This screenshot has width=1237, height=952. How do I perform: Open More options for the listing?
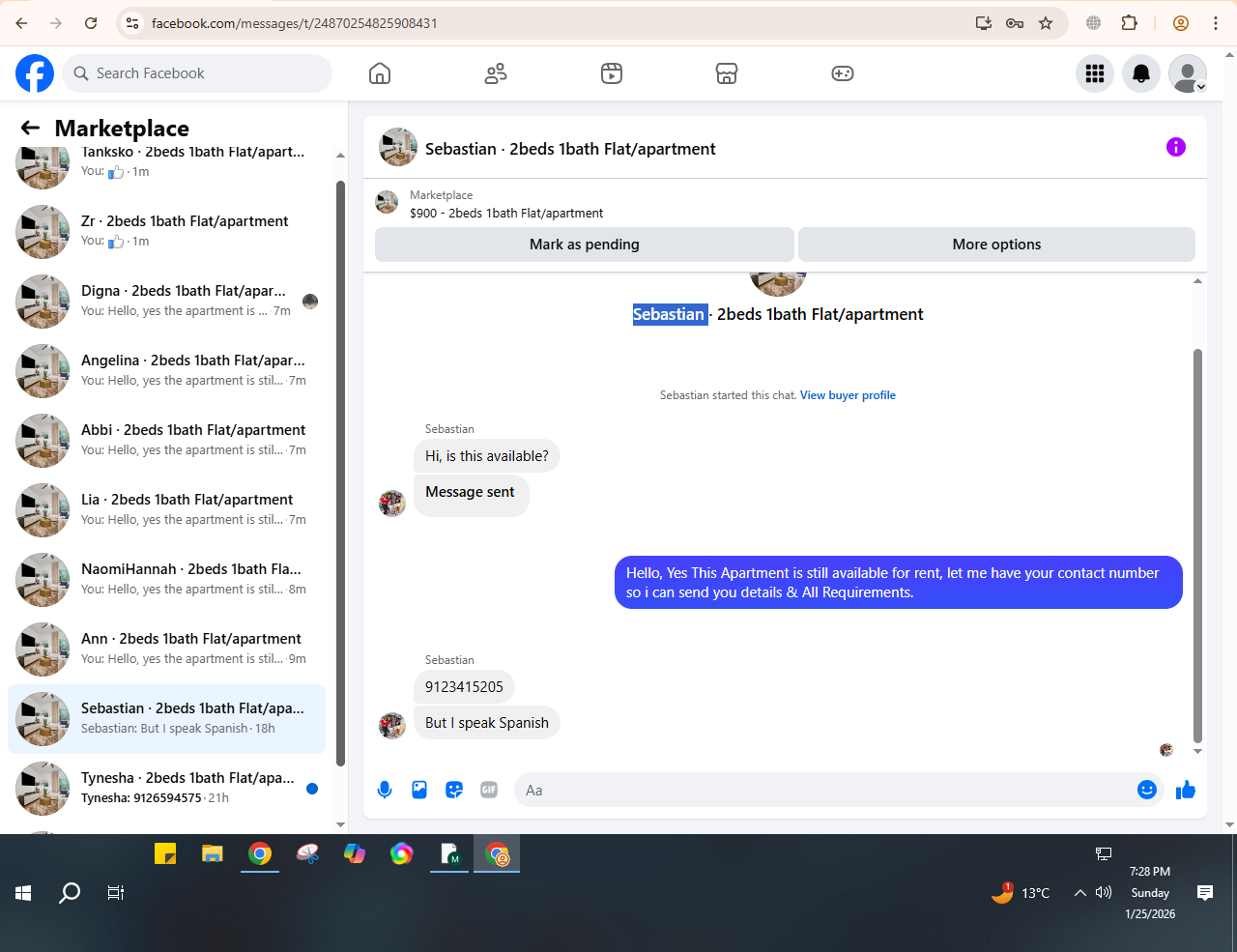(x=996, y=245)
